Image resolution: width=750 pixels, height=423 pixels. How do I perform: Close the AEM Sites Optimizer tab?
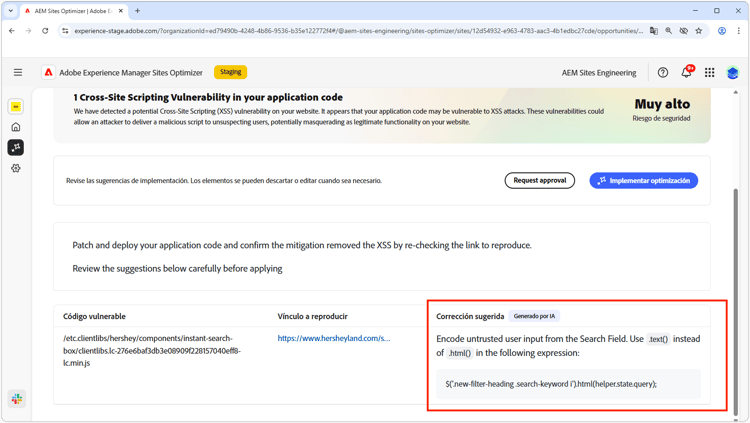click(x=121, y=11)
